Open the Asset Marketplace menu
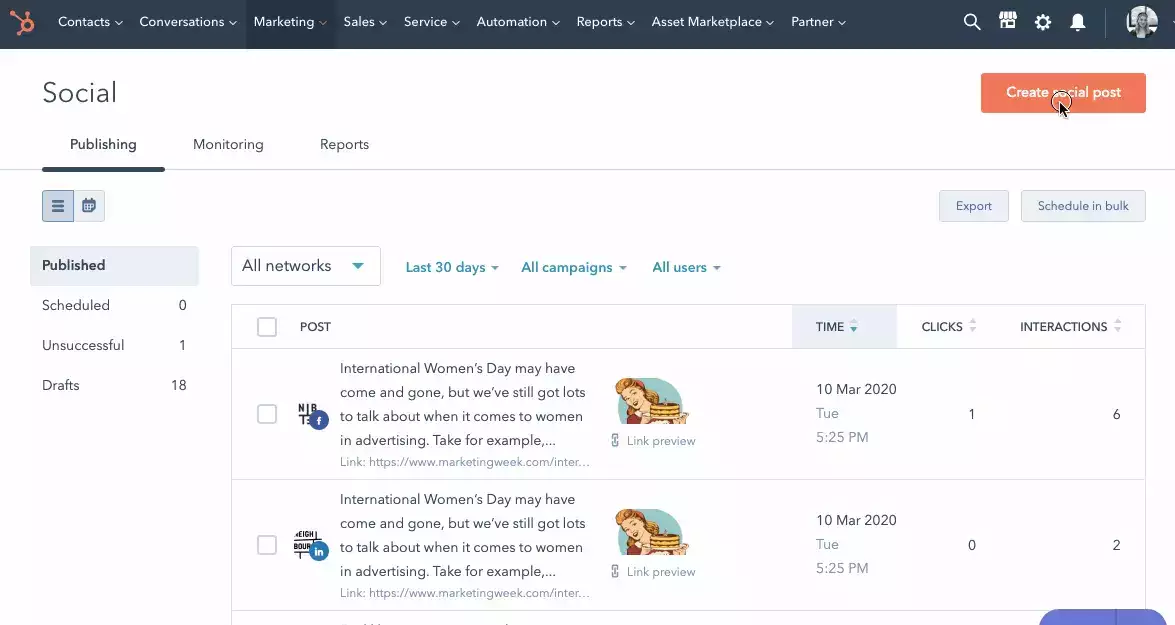 tap(713, 22)
